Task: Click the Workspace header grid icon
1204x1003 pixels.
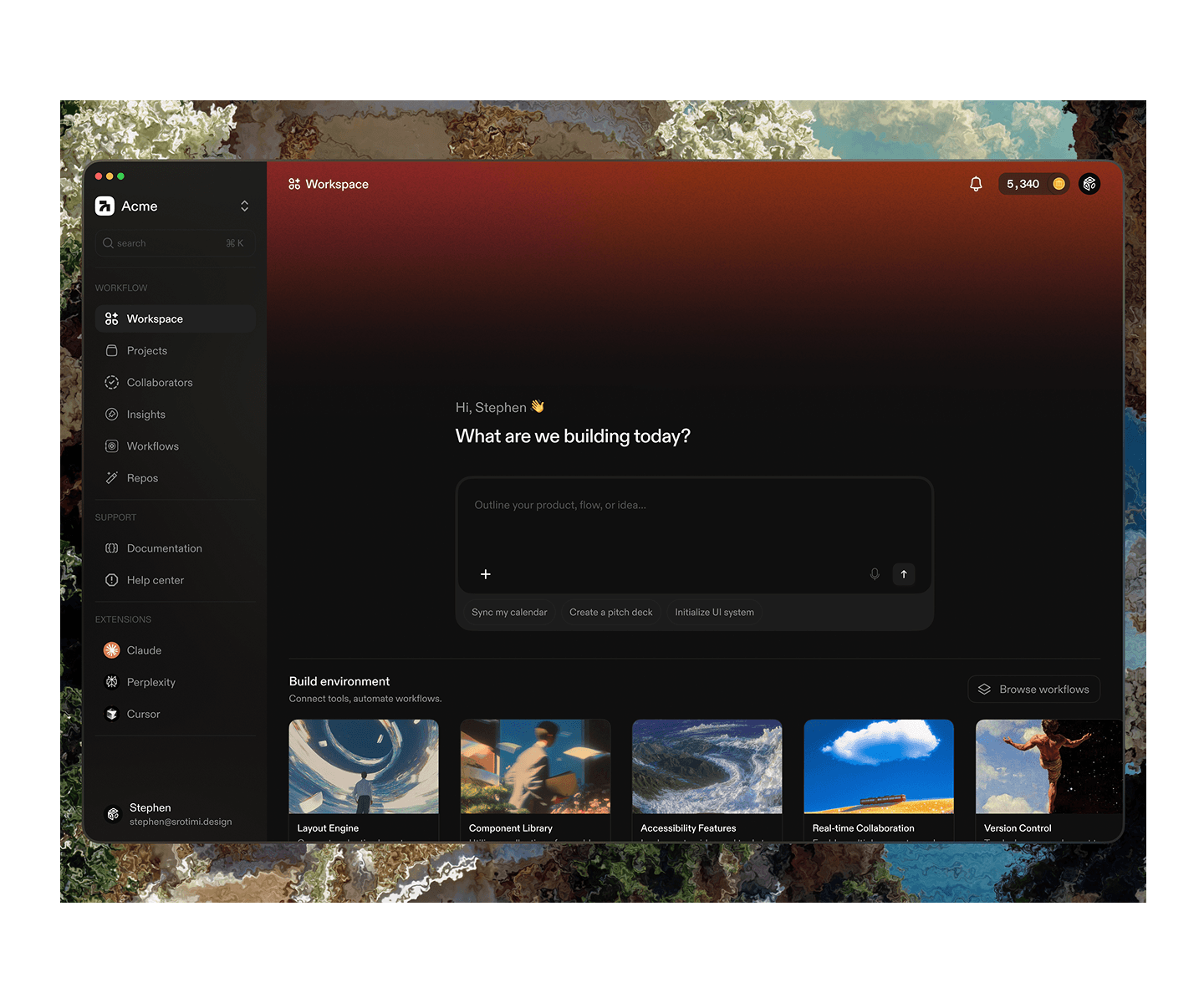Action: (294, 184)
